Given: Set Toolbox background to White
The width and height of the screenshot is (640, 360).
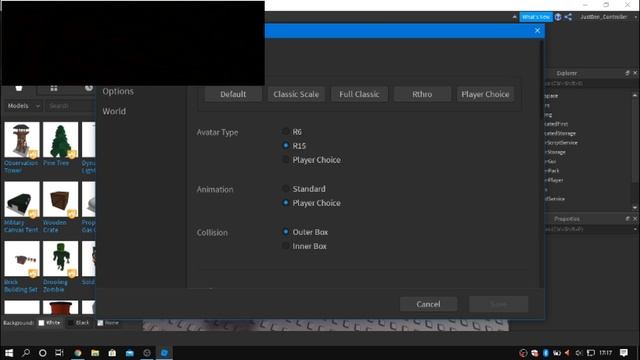Looking at the screenshot, I should click(49, 323).
